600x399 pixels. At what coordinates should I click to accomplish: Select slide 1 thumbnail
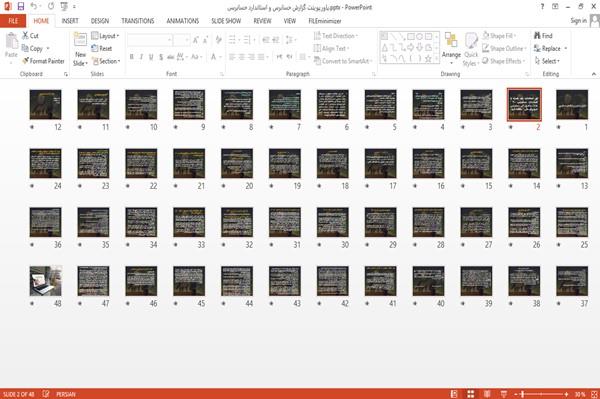tap(572, 104)
